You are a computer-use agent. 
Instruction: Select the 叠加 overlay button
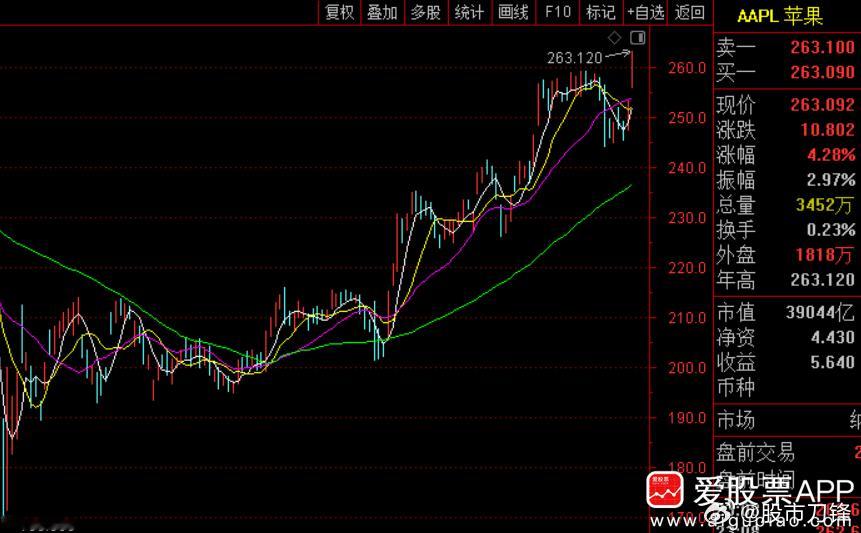(x=382, y=12)
